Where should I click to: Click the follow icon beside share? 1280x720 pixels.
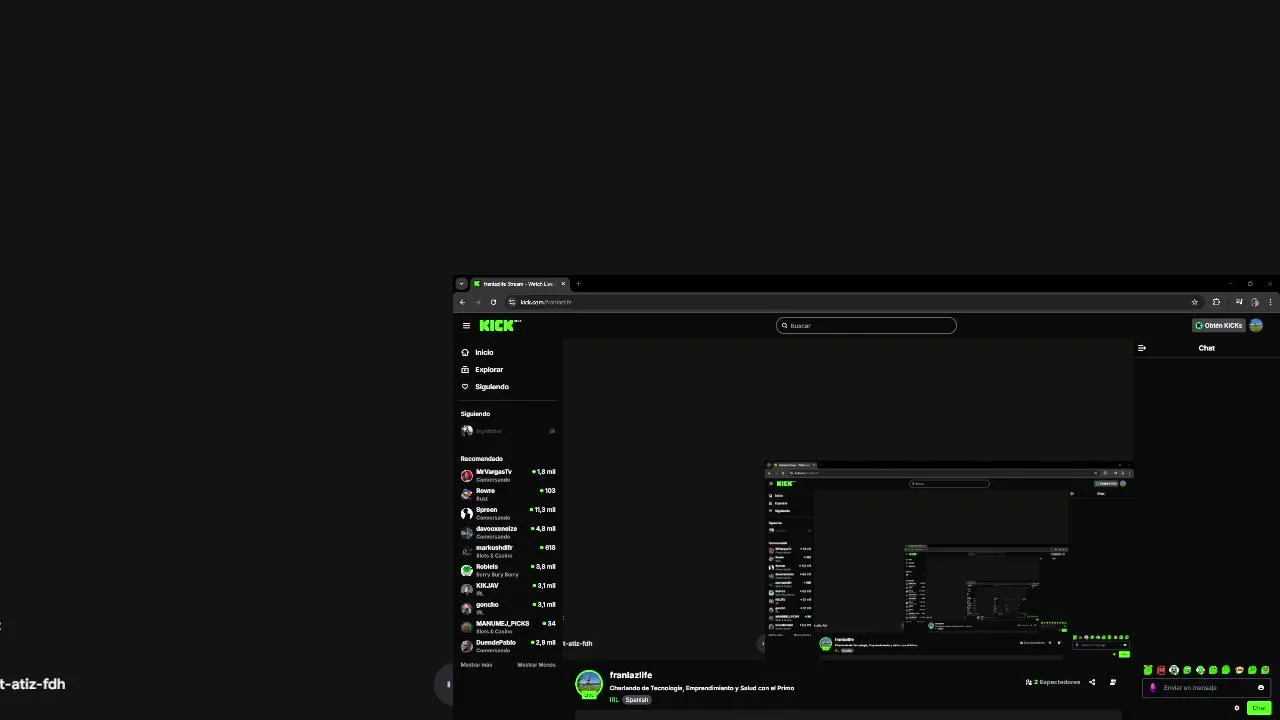tap(1113, 682)
